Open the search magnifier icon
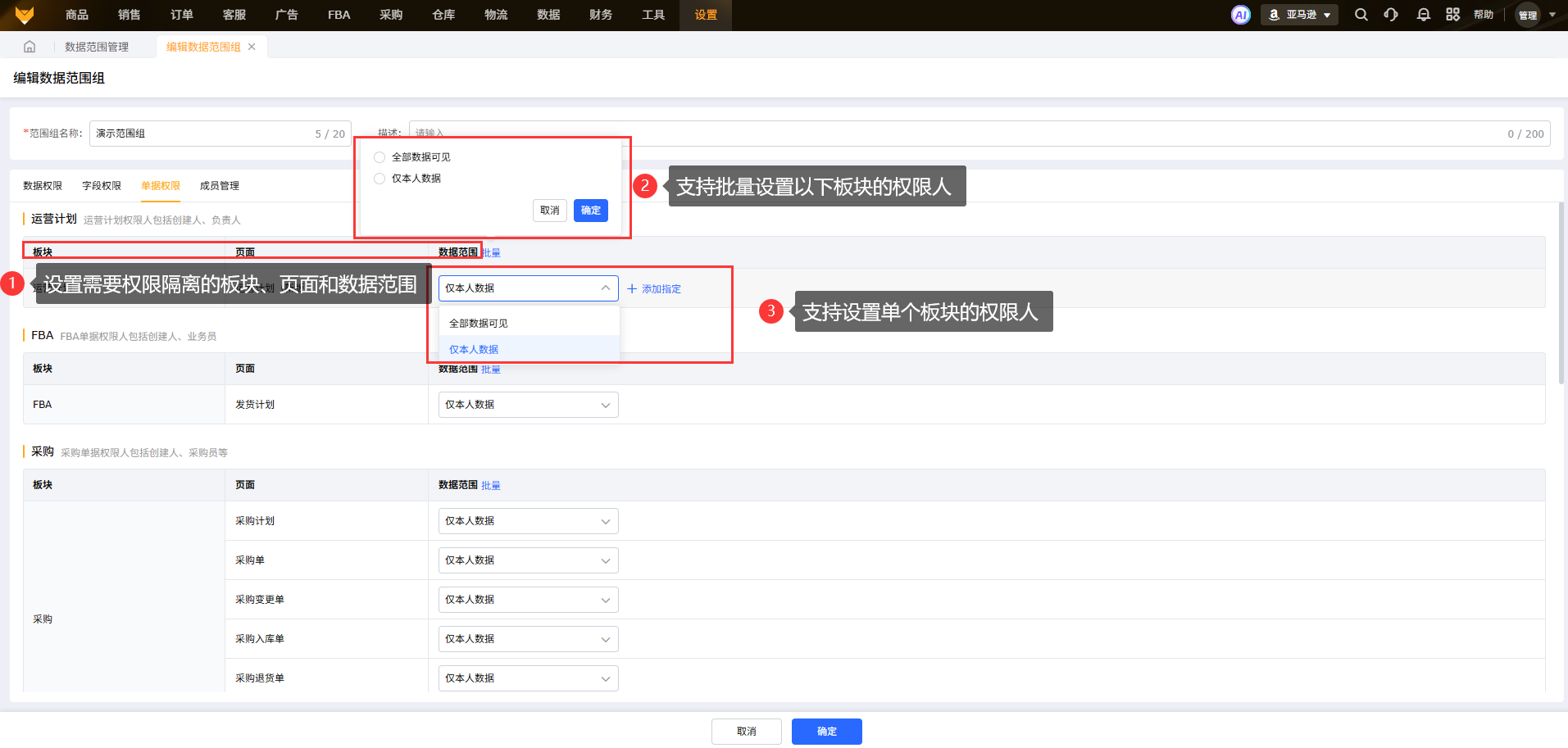Screen dimensions: 1568x748 click(1361, 15)
